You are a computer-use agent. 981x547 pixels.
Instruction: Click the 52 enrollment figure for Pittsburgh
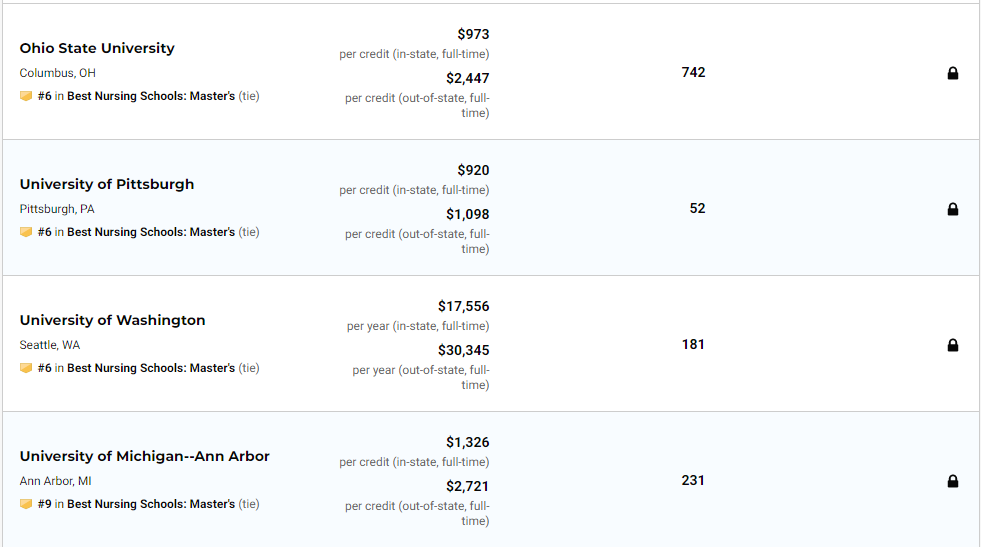pyautogui.click(x=698, y=208)
